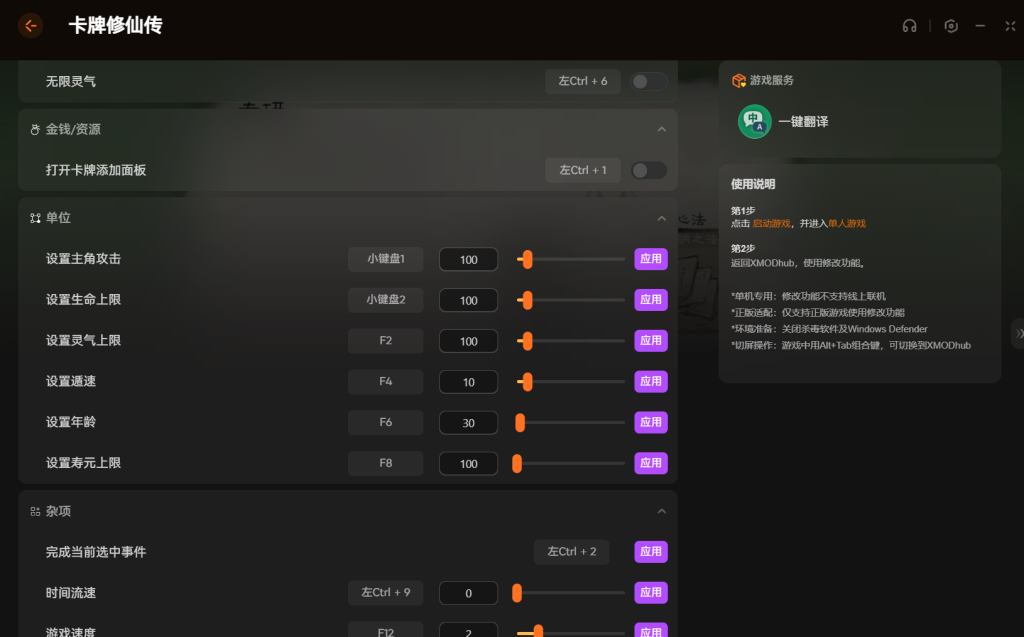Click the 设置年龄 slider handle
This screenshot has height=637, width=1024.
tap(520, 423)
